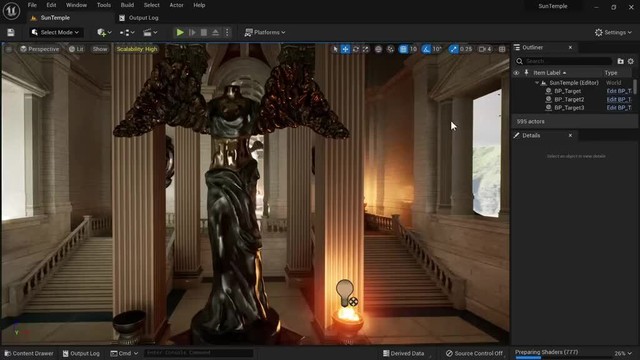Open the Output Log in the status bar
Screen dimensions: 640x360
(81, 353)
